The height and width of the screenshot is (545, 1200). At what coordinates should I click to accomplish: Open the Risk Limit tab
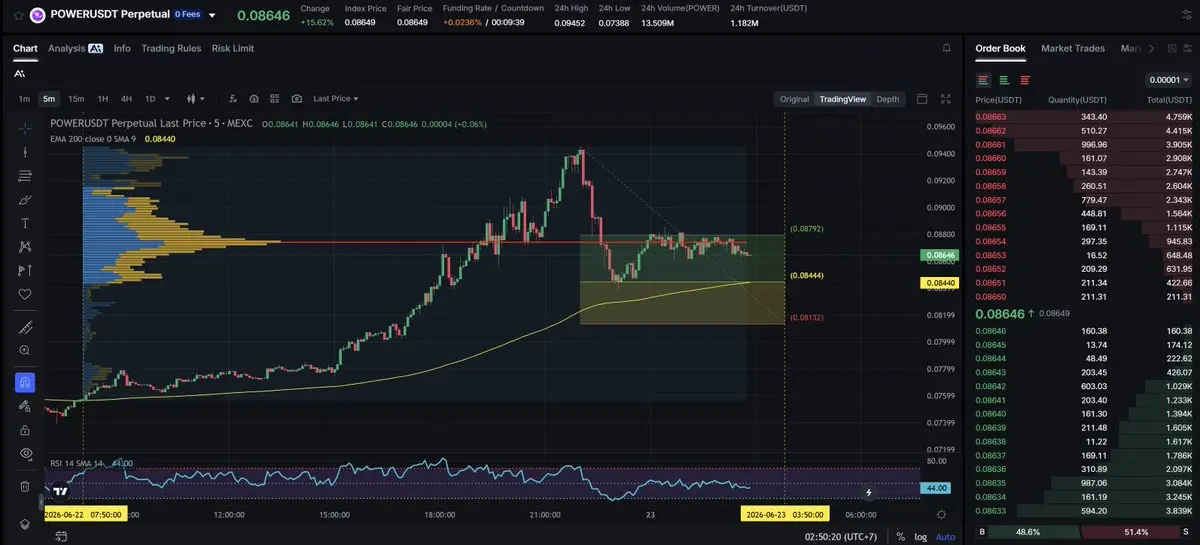tap(233, 48)
